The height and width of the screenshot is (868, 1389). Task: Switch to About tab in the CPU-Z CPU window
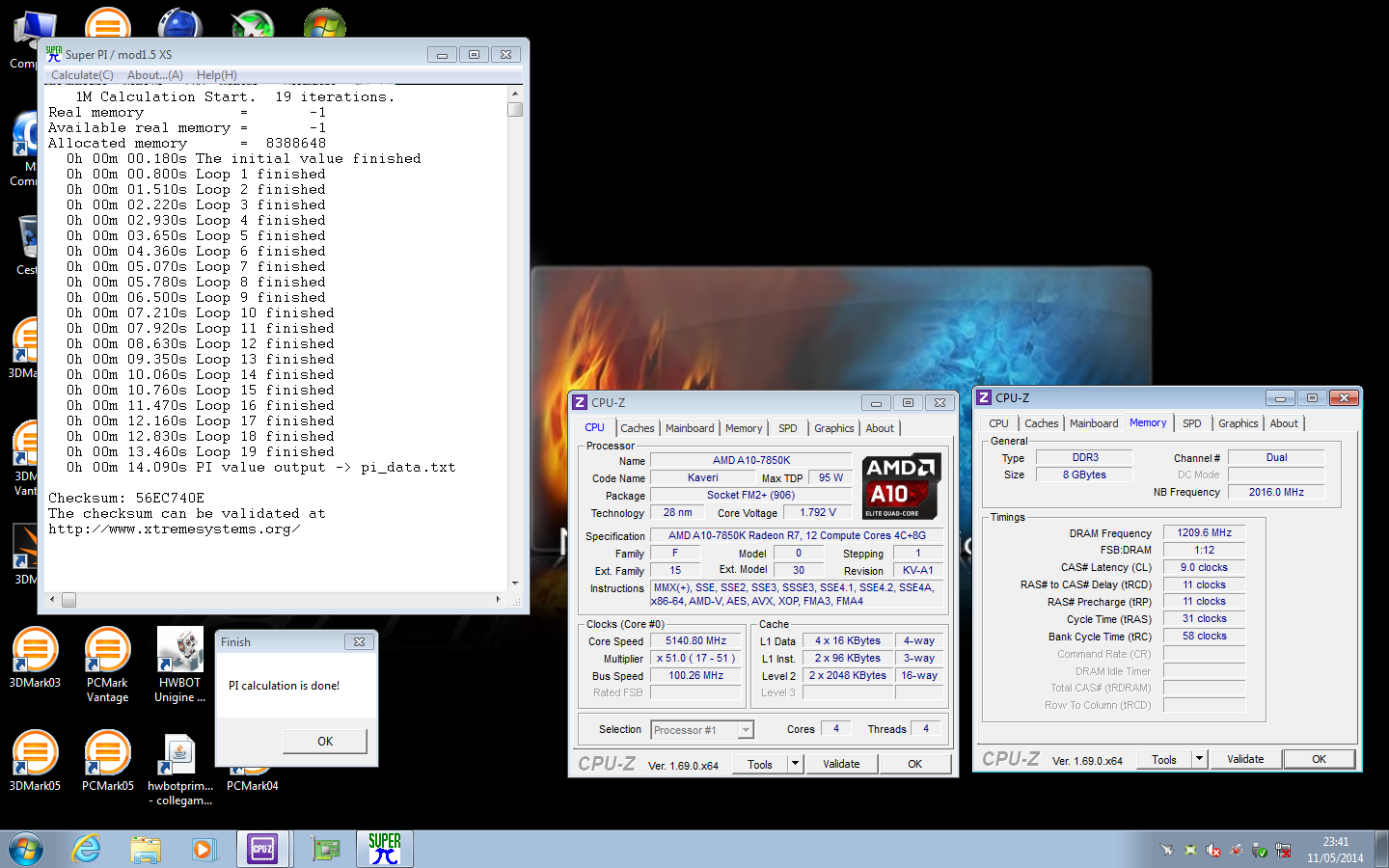(x=880, y=428)
